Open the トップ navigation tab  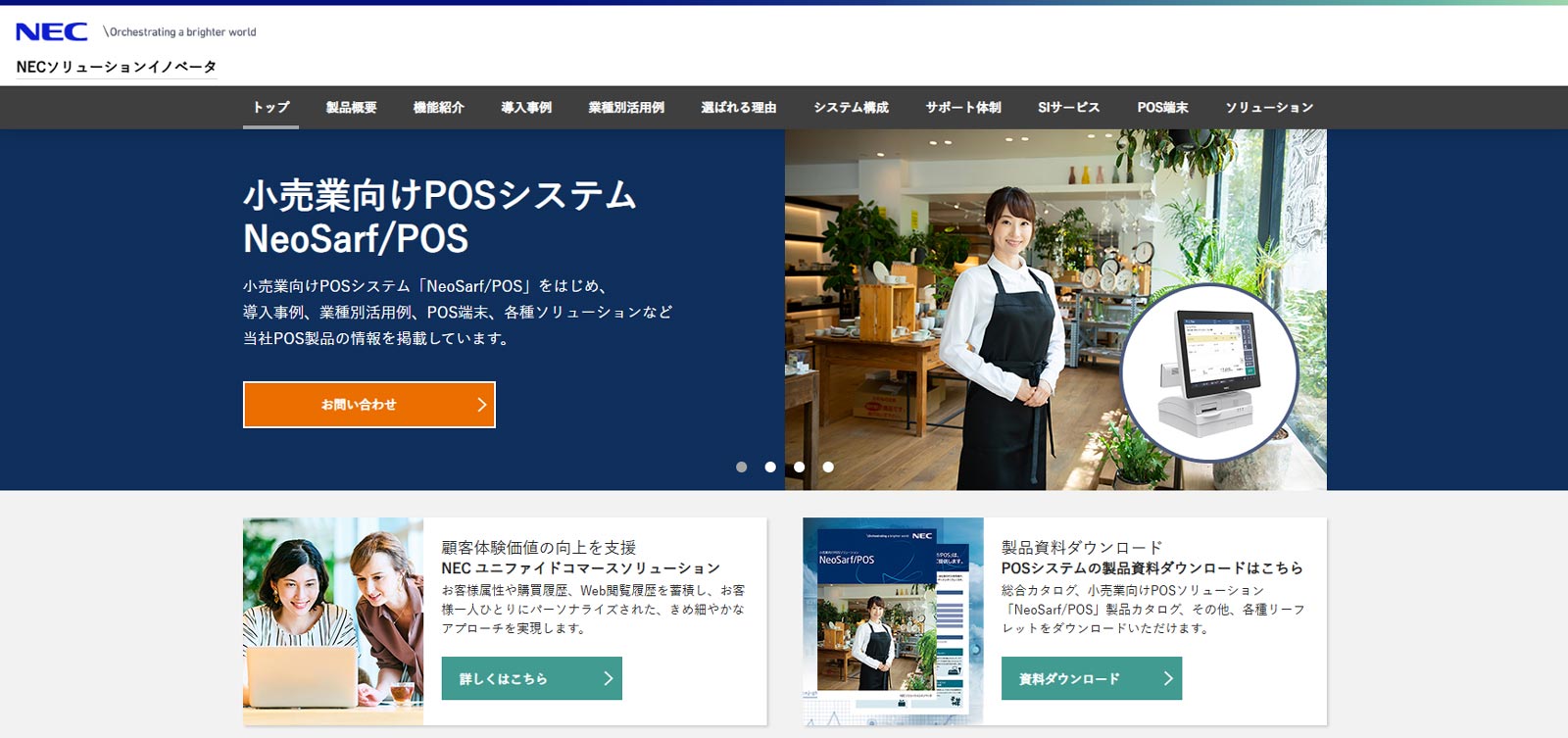[x=270, y=107]
